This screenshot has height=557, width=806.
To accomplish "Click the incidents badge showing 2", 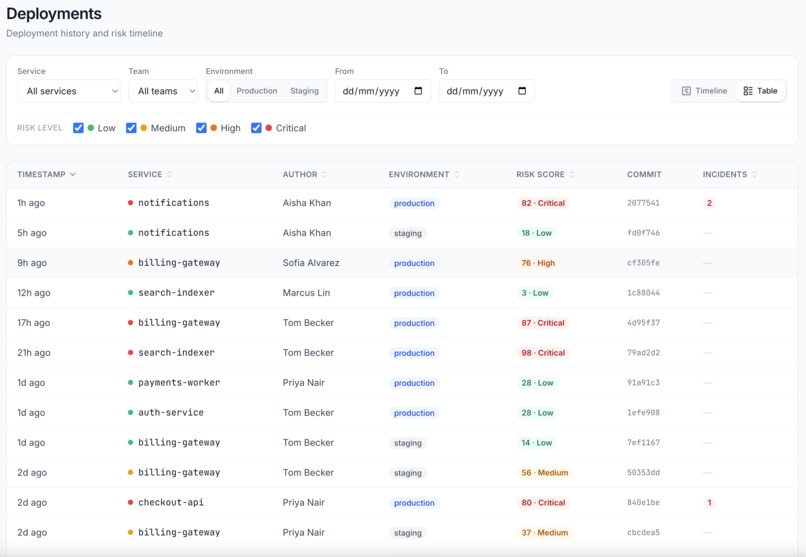I will point(709,203).
